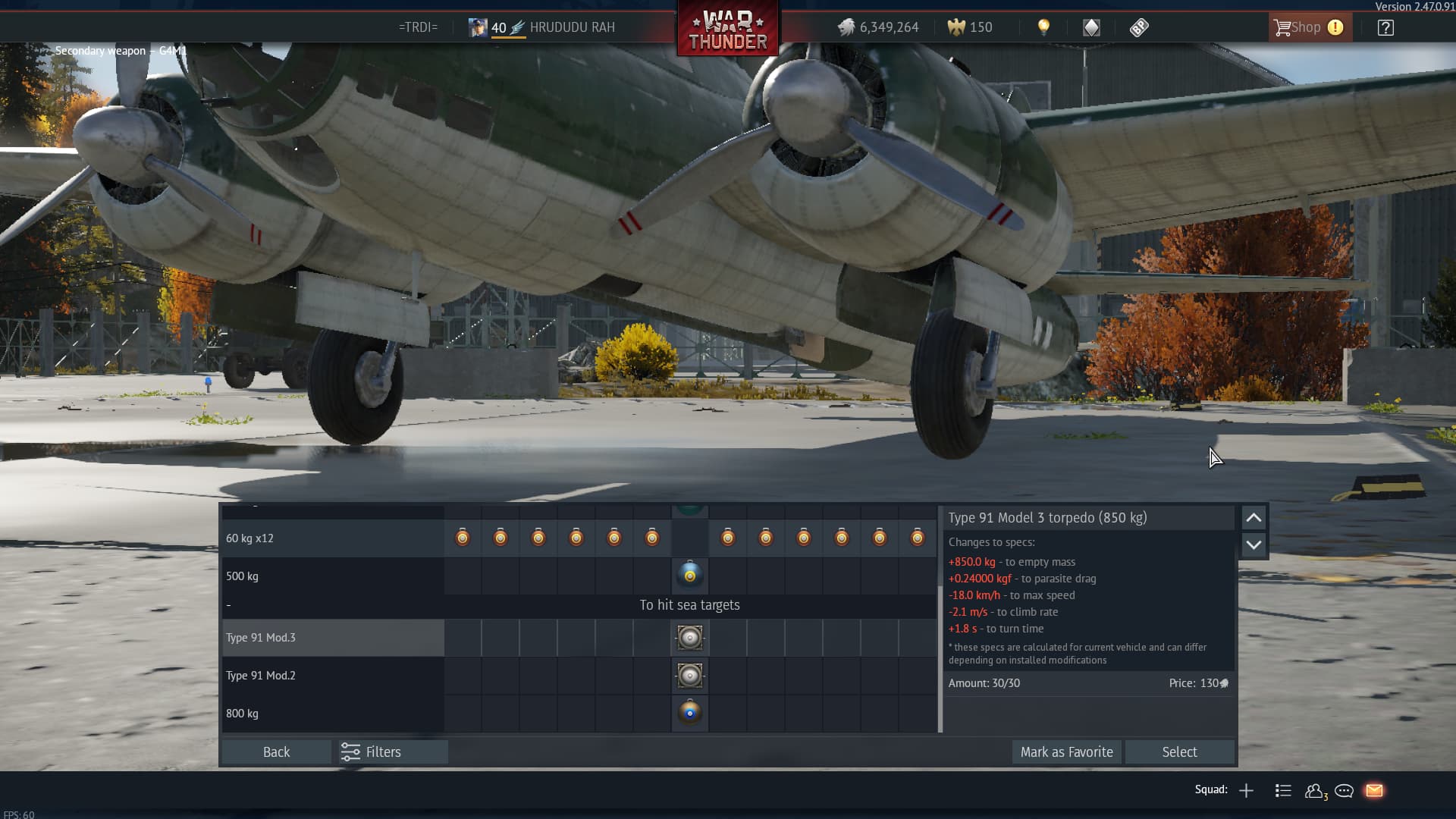Click the Silver Lions currency amount 6,349,264
This screenshot has height=819, width=1456.
[x=889, y=27]
